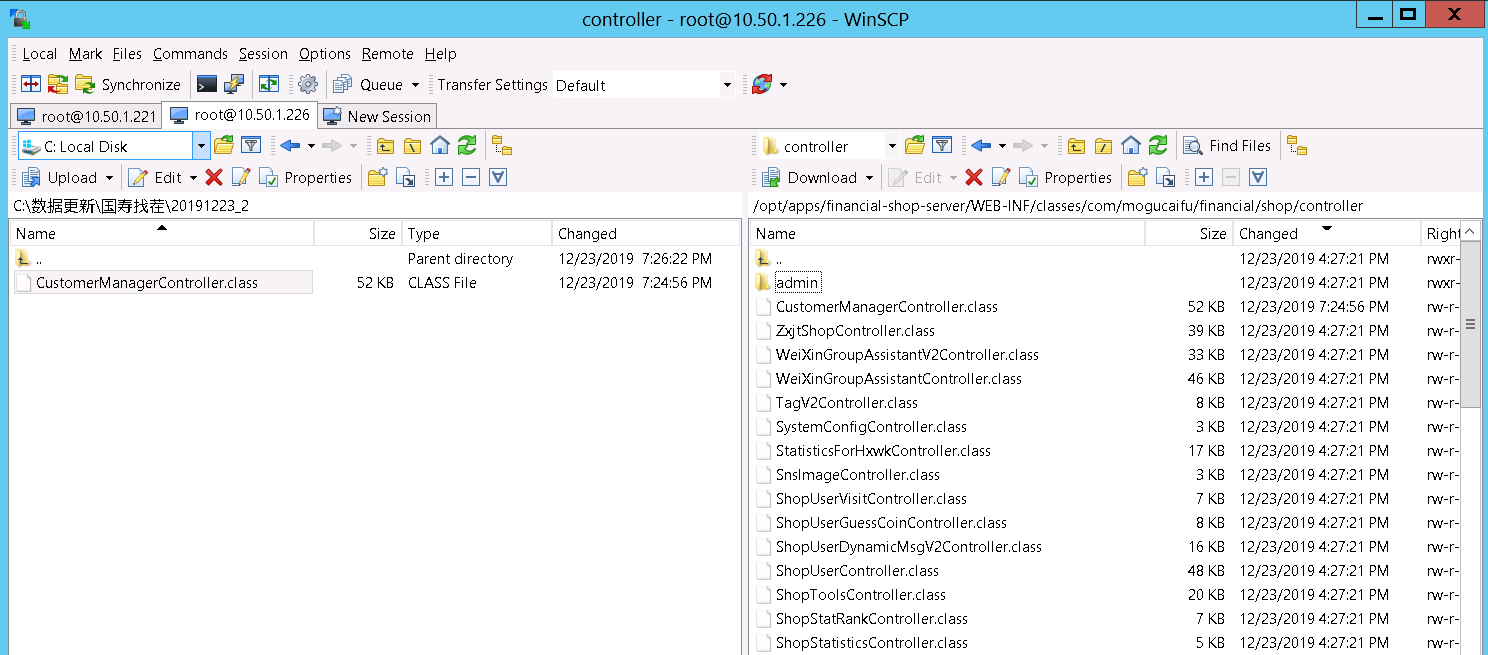Toggle the filter funnel on local panel
Image resolution: width=1488 pixels, height=655 pixels.
point(251,145)
